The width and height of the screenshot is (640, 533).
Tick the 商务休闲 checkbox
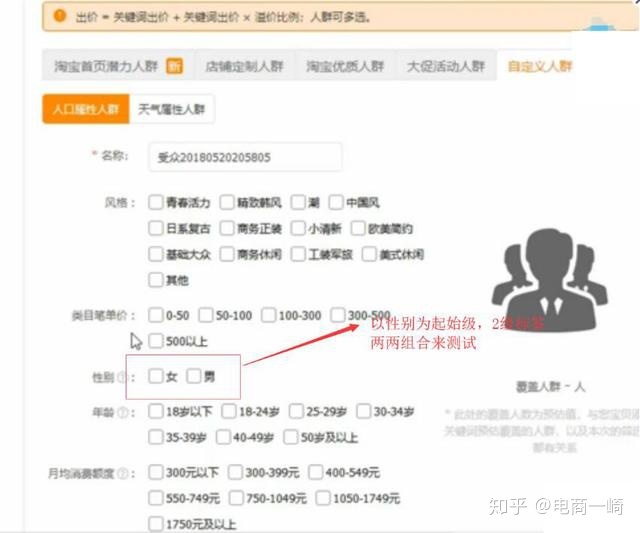[x=227, y=254]
